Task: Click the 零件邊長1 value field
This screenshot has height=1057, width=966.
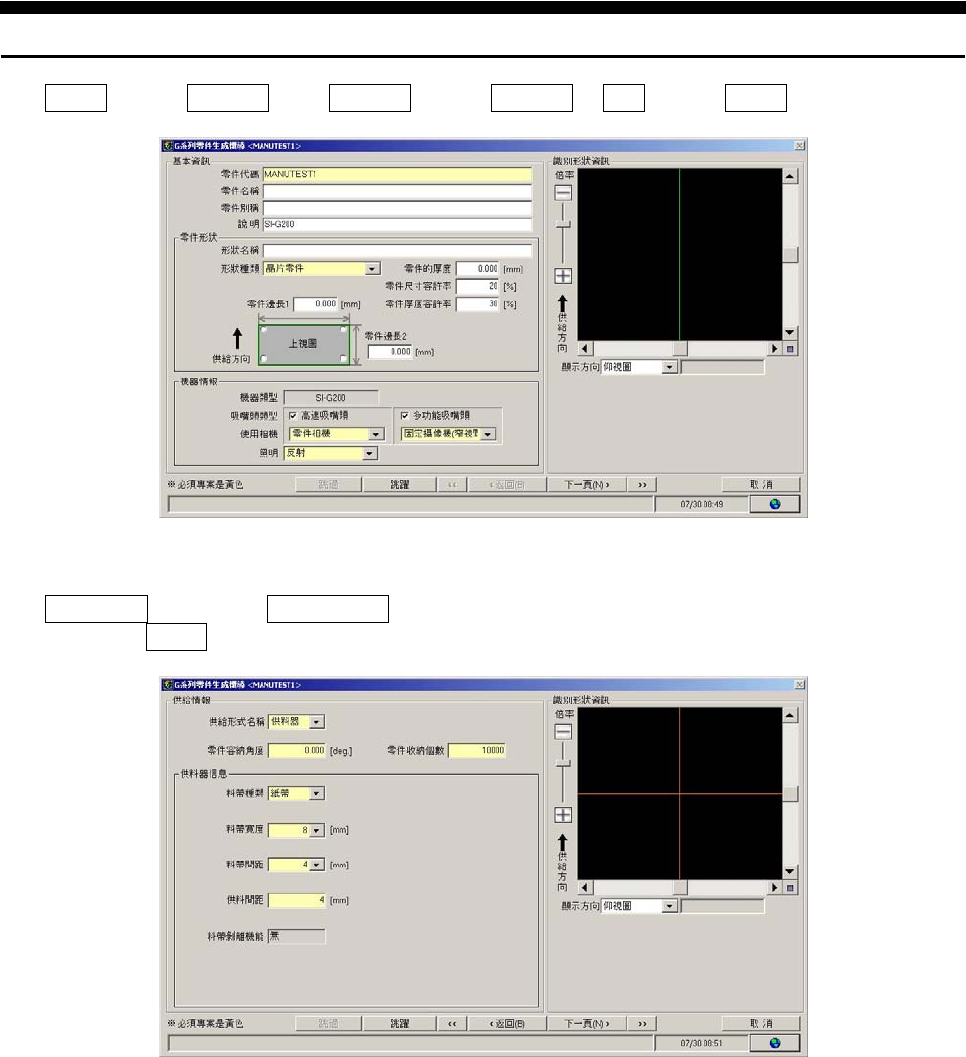Action: pyautogui.click(x=315, y=304)
